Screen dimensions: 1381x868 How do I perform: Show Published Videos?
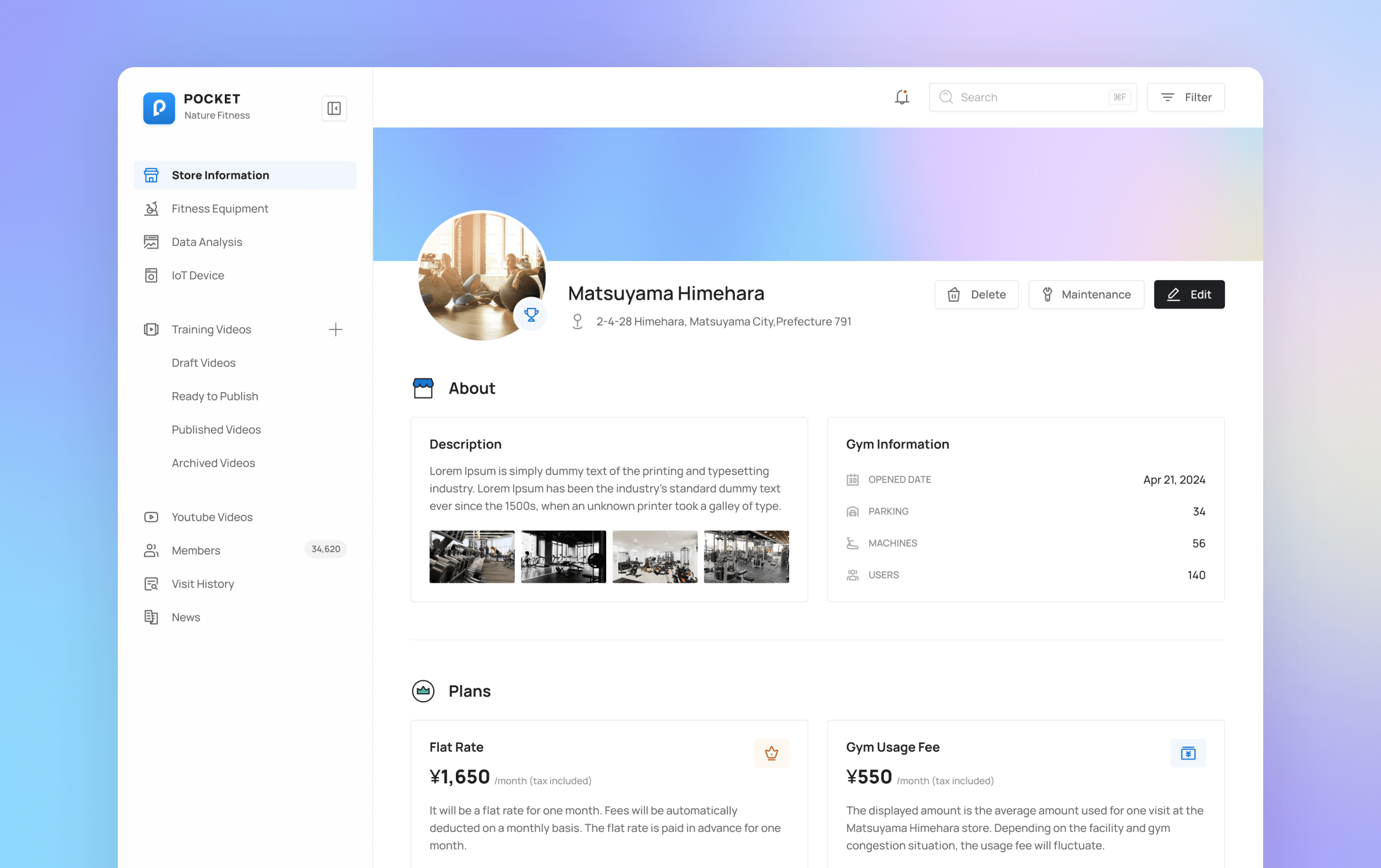216,429
